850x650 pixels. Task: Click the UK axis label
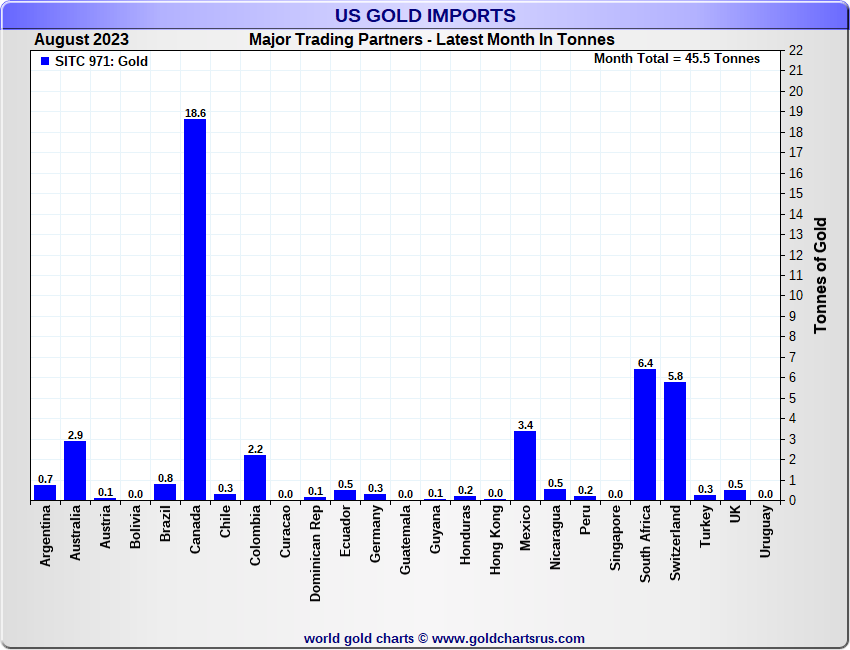[735, 514]
